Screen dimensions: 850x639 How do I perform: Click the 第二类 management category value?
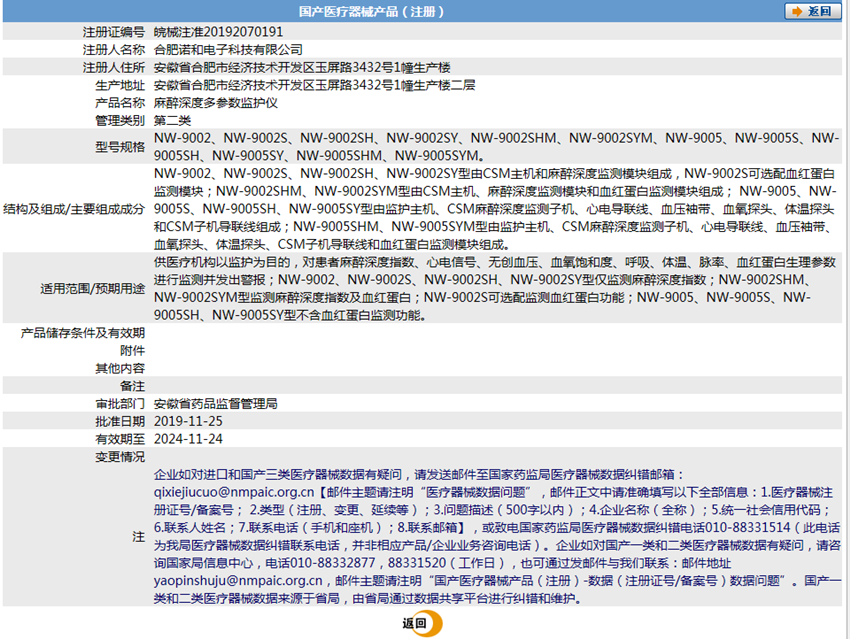172,120
